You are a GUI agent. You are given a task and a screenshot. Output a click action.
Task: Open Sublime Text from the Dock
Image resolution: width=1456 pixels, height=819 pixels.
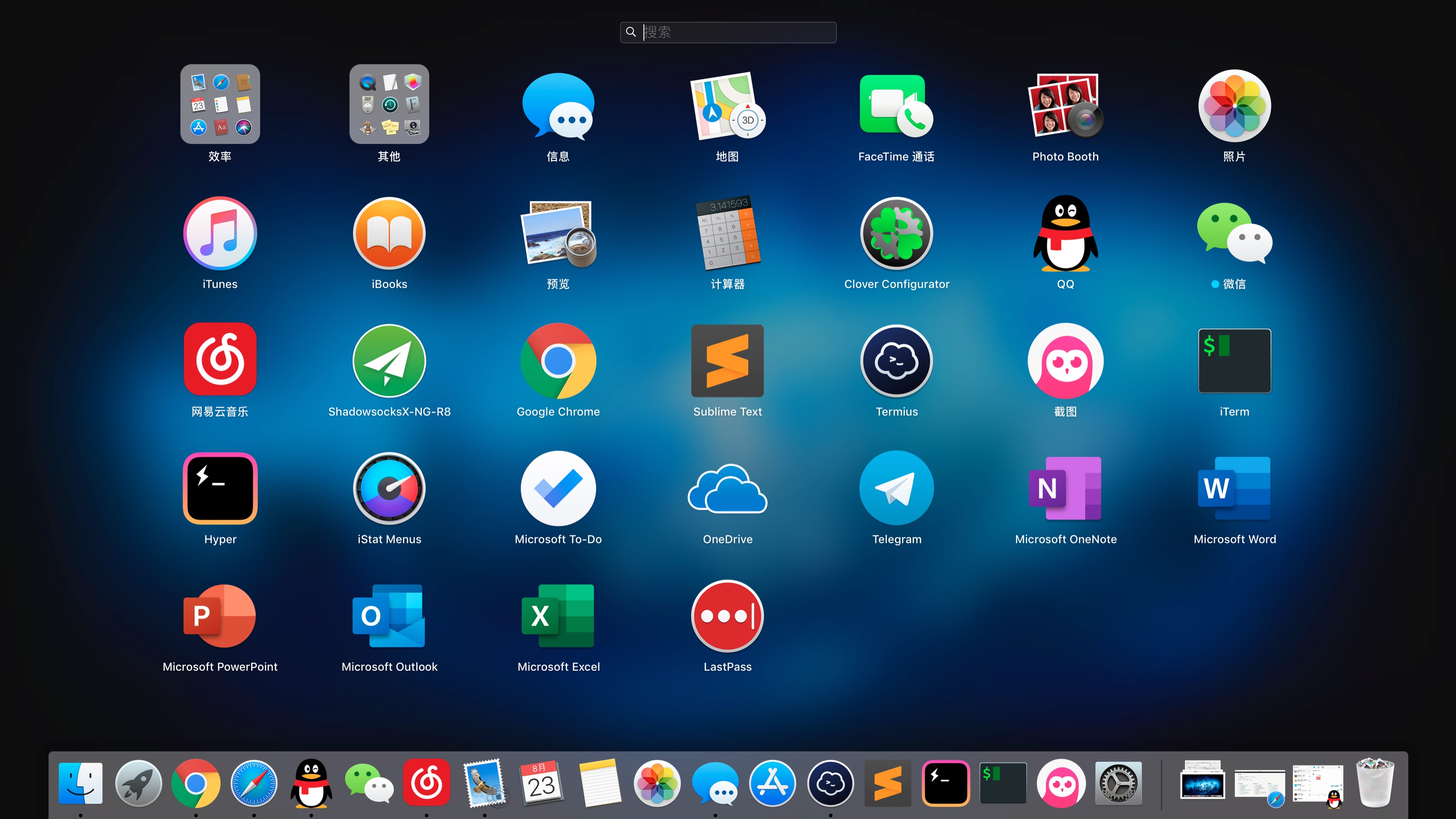tap(888, 783)
